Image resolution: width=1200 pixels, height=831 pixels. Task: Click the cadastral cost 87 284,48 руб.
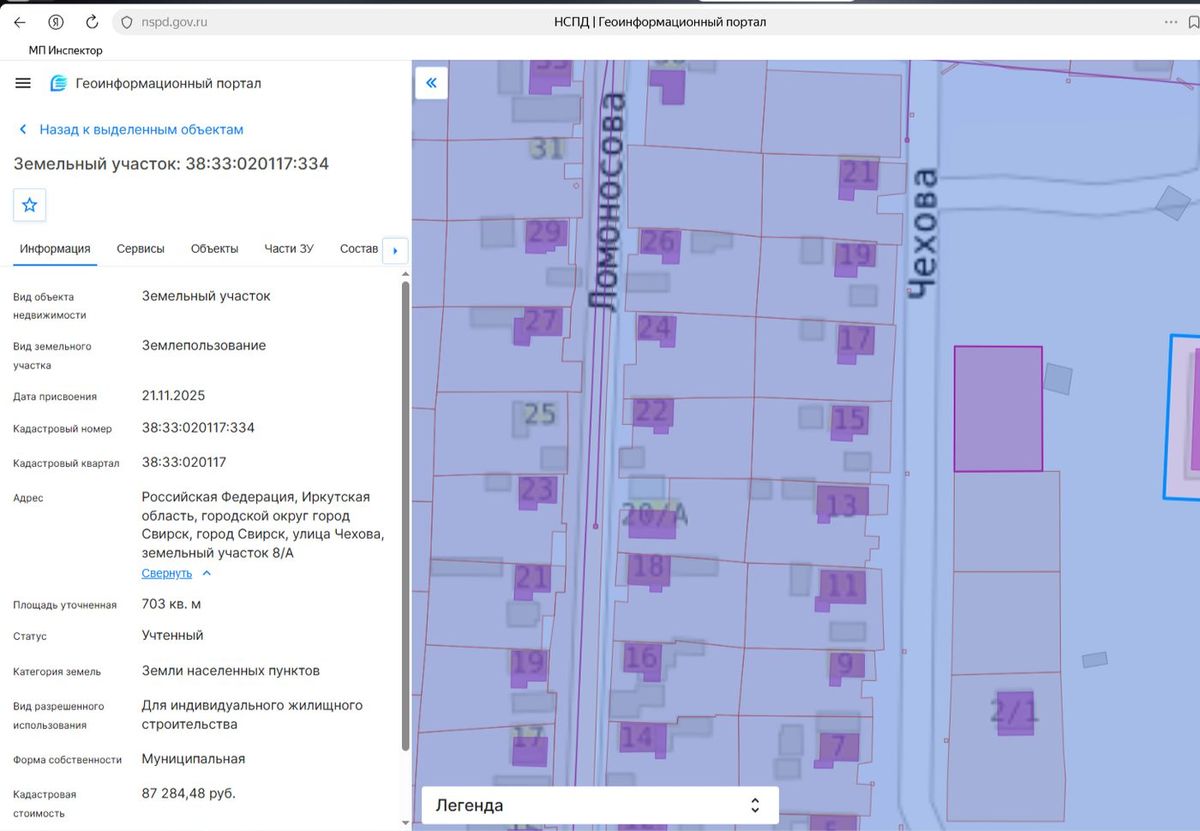click(x=189, y=793)
